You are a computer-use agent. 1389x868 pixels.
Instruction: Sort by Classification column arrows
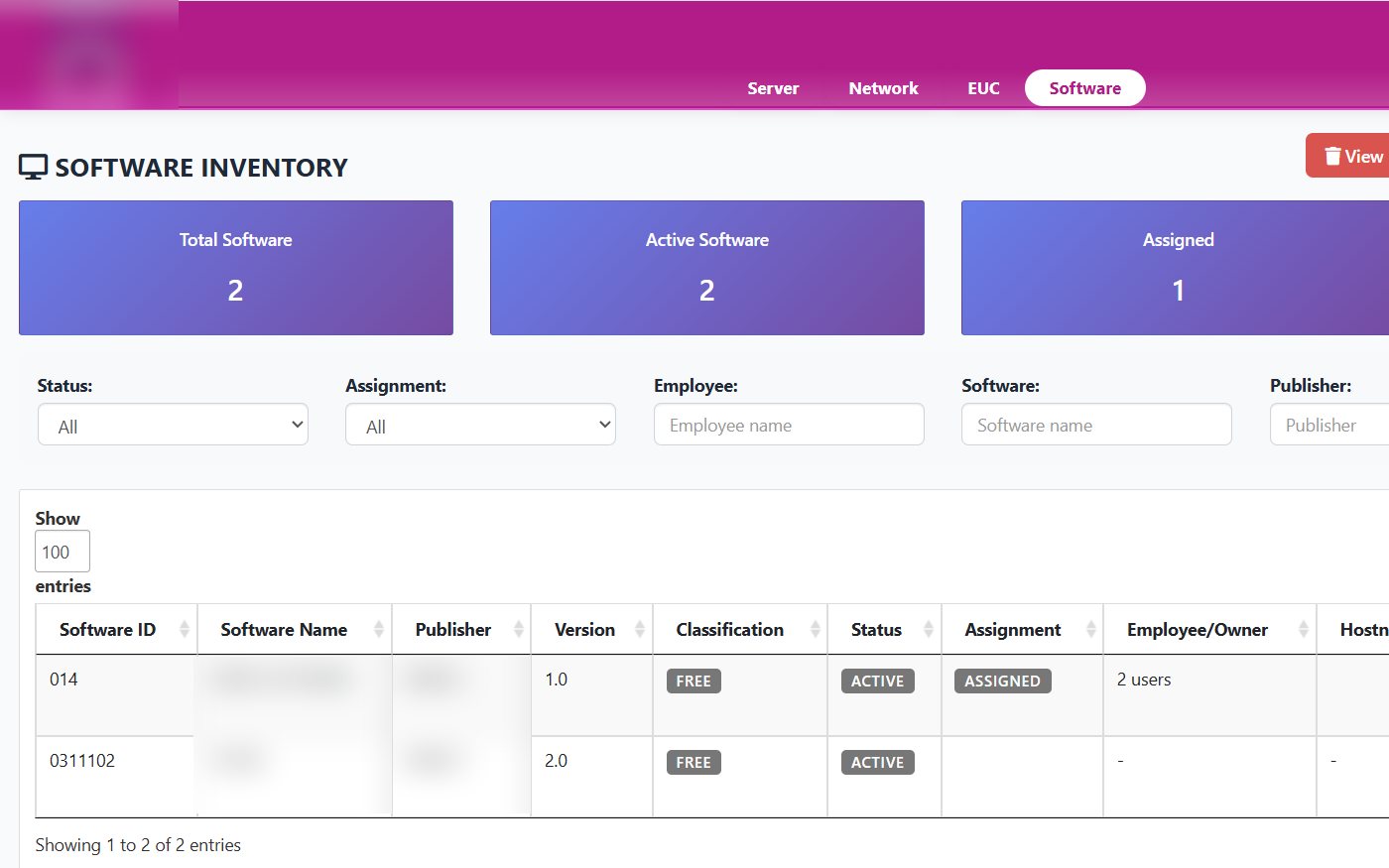click(816, 629)
